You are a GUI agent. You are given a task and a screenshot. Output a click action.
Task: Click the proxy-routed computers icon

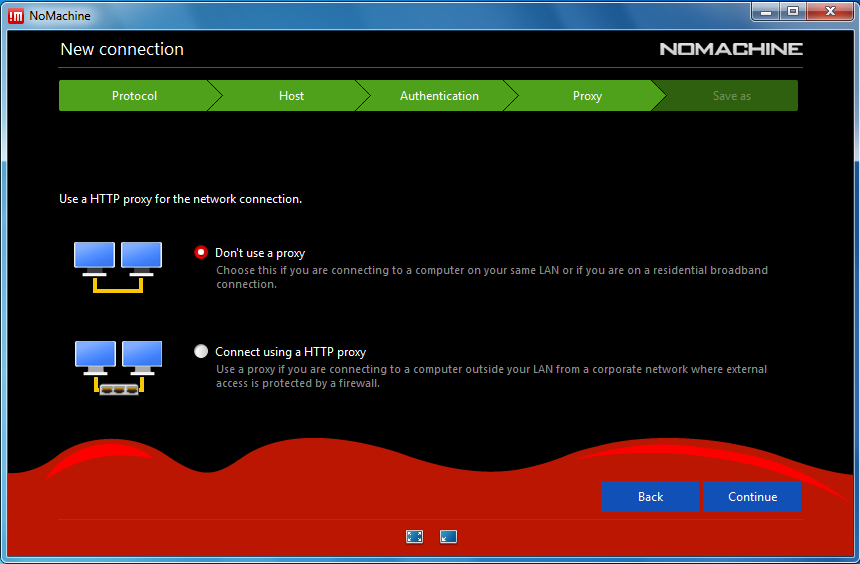click(x=118, y=367)
